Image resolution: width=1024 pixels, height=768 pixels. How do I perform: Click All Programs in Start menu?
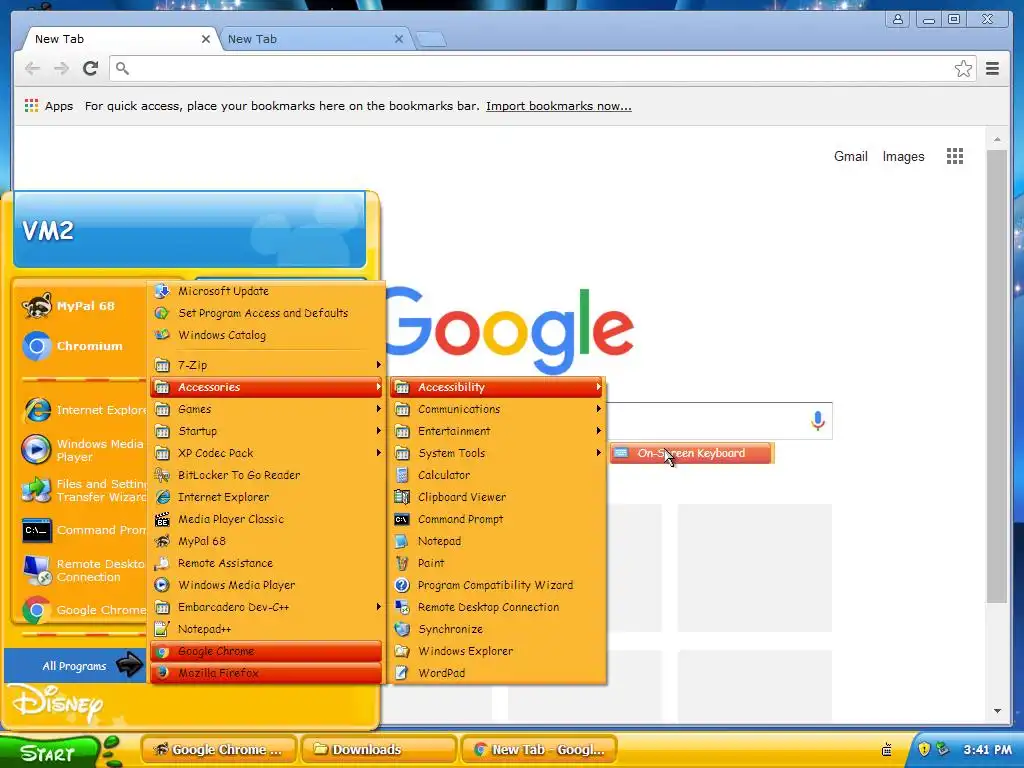(75, 665)
